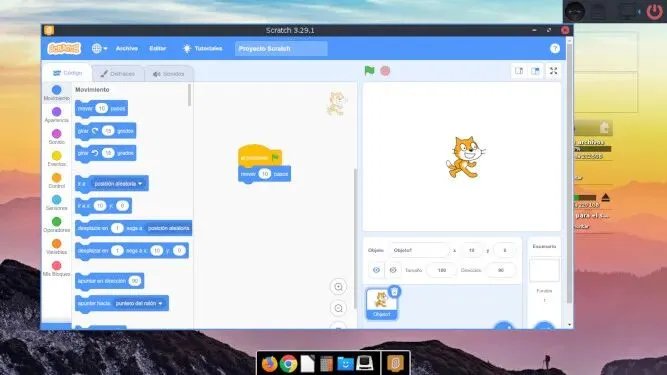Delete Objeto1 sprite with trash icon
667x375 pixels.
tap(394, 292)
